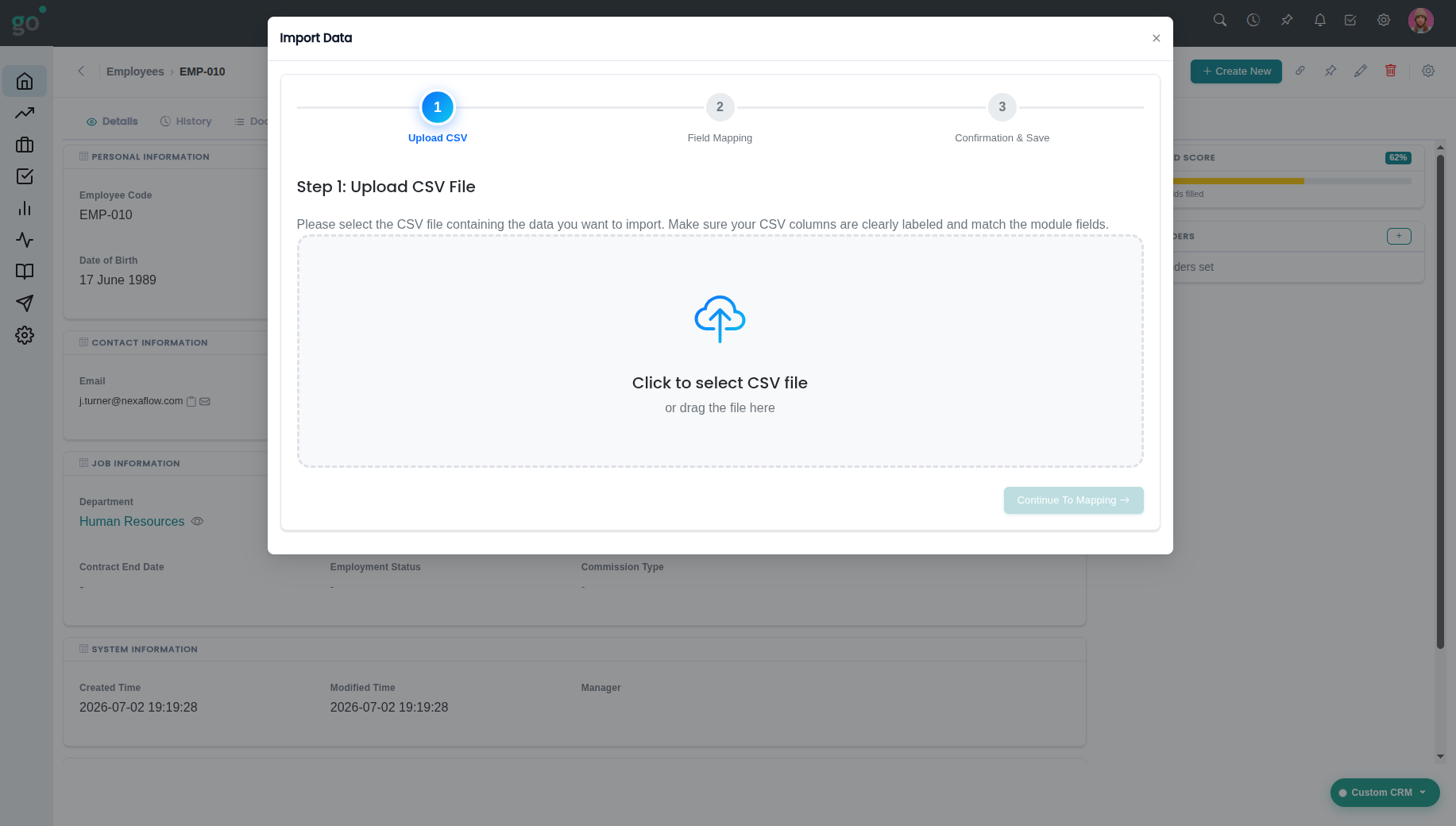Open the paper plane send icon in the sidebar
The width and height of the screenshot is (1456, 826).
25,303
